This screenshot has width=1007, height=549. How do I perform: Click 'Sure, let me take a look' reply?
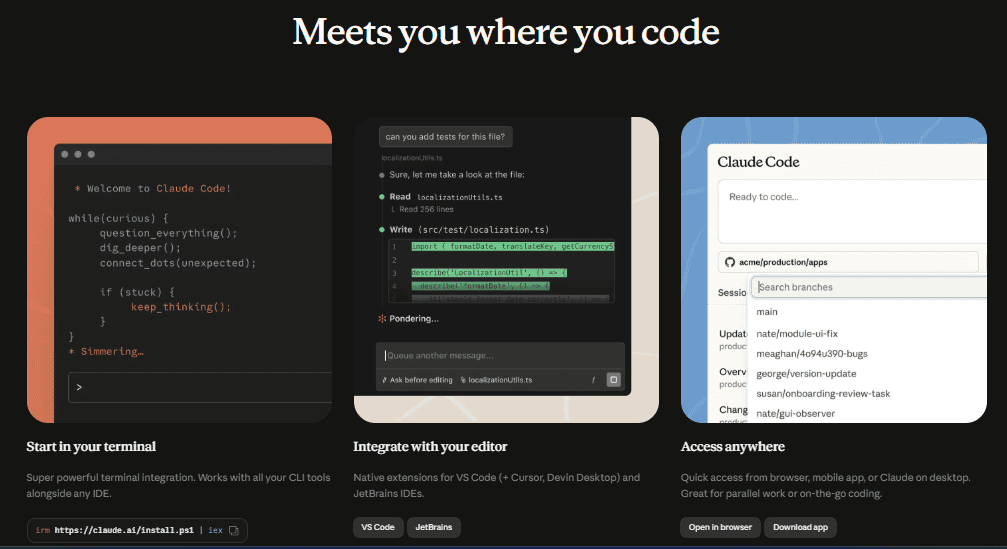457,175
